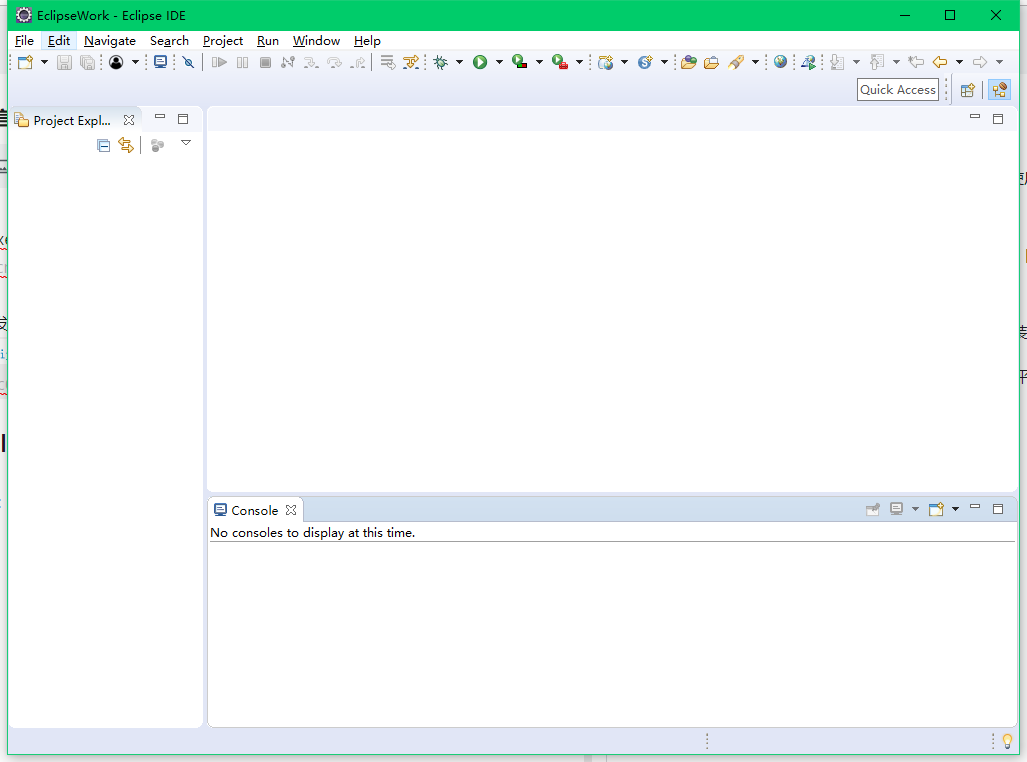1027x762 pixels.
Task: Click the Open Type folder icon
Action: coord(688,62)
